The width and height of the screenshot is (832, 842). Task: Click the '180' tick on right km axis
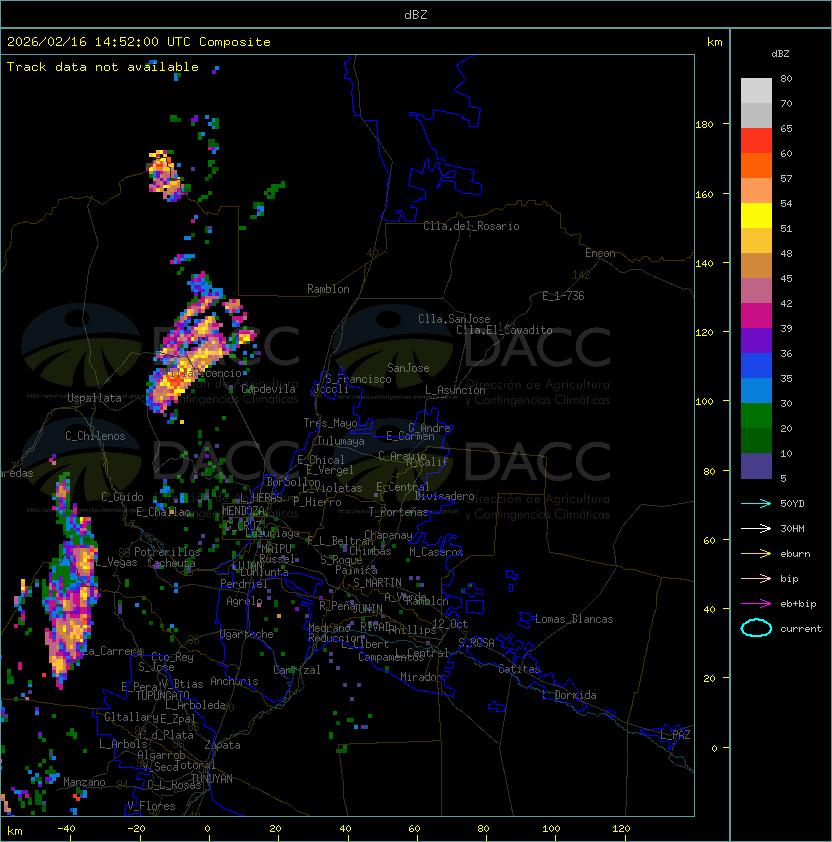pyautogui.click(x=704, y=125)
